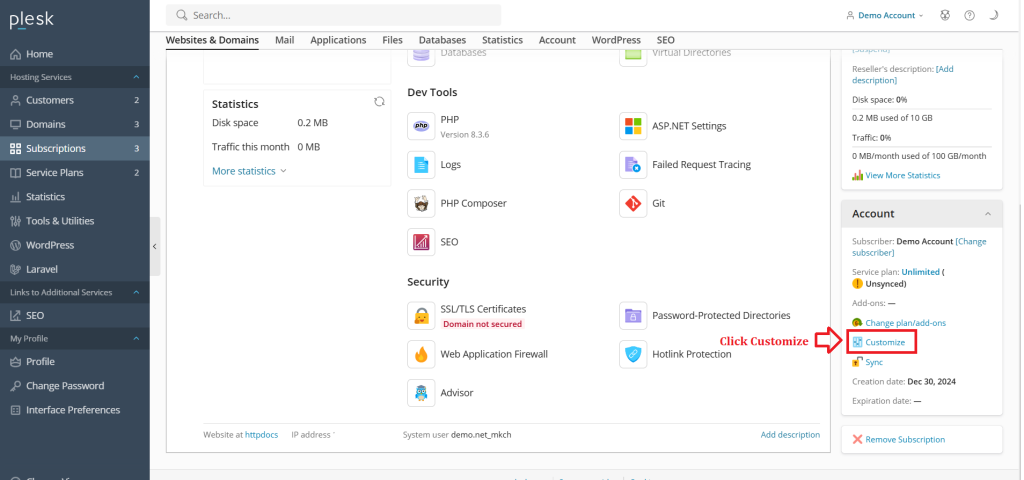This screenshot has height=480, width=1024.
Task: Open Web Application Firewall flame icon
Action: (x=421, y=354)
